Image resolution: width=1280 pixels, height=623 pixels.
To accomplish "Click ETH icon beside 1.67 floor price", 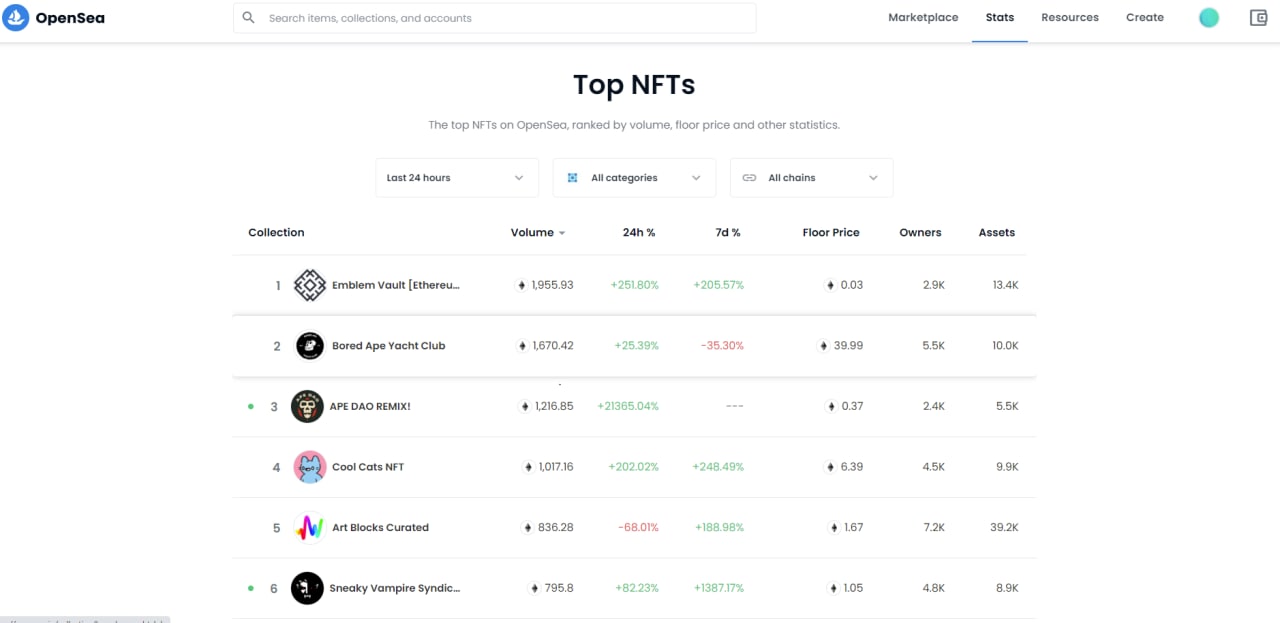I will [834, 528].
